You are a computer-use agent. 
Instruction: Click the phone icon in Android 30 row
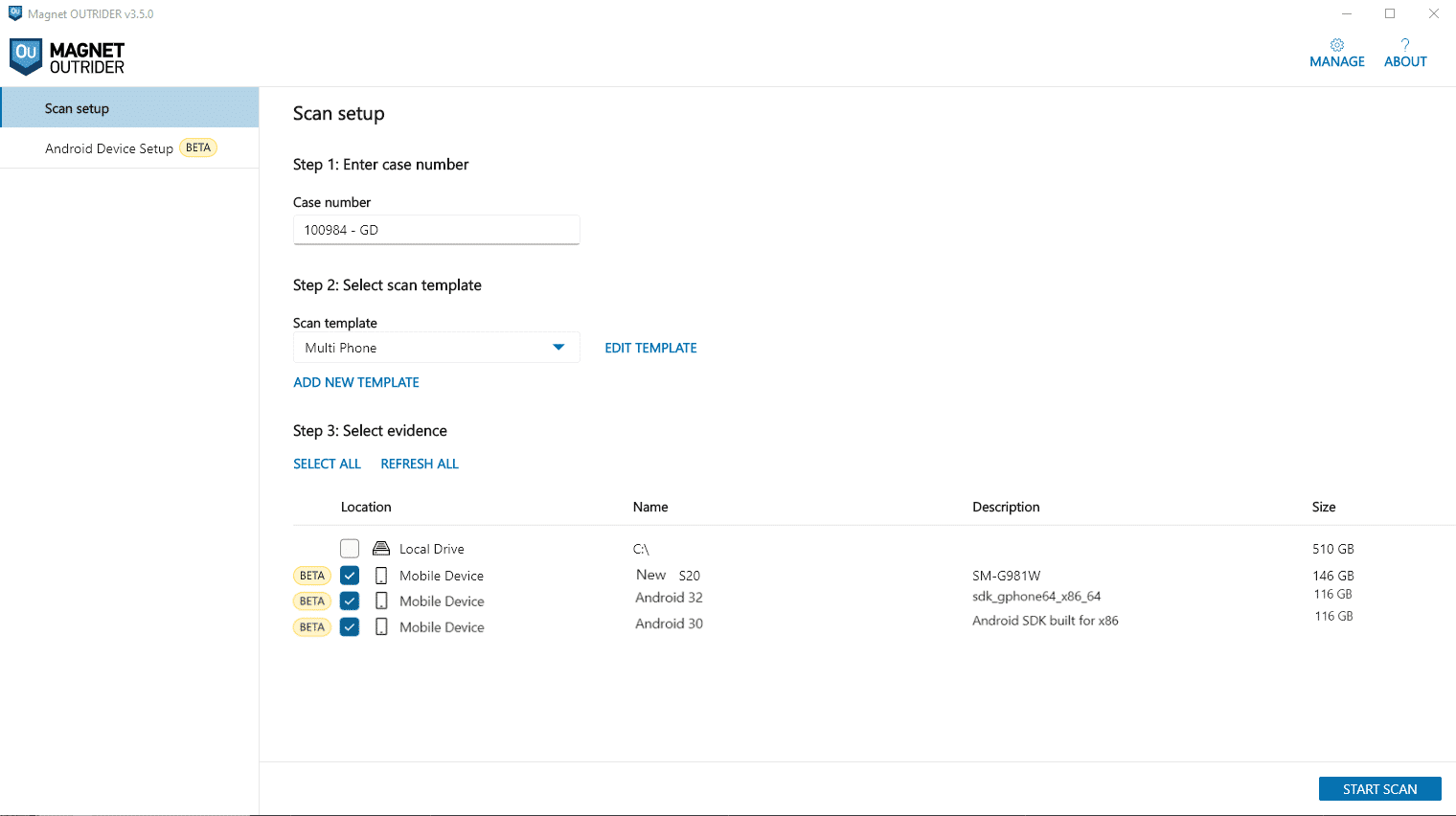click(381, 627)
